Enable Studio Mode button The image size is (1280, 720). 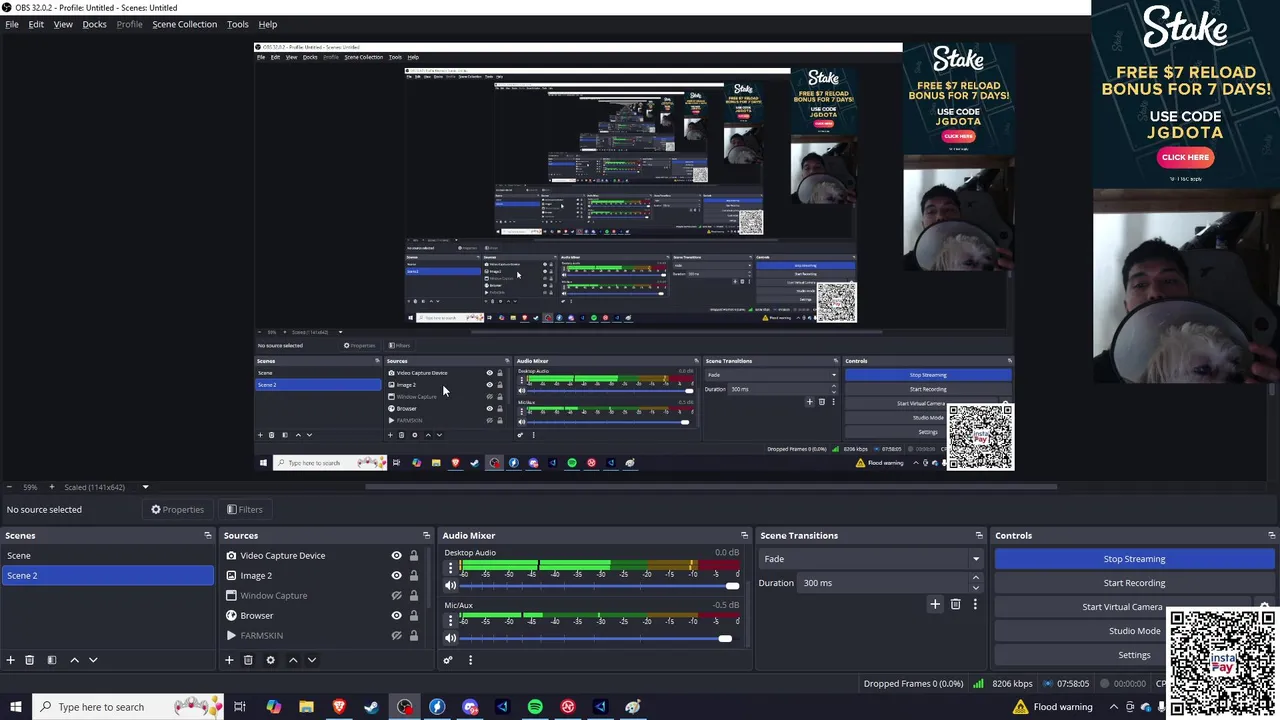pos(1134,631)
